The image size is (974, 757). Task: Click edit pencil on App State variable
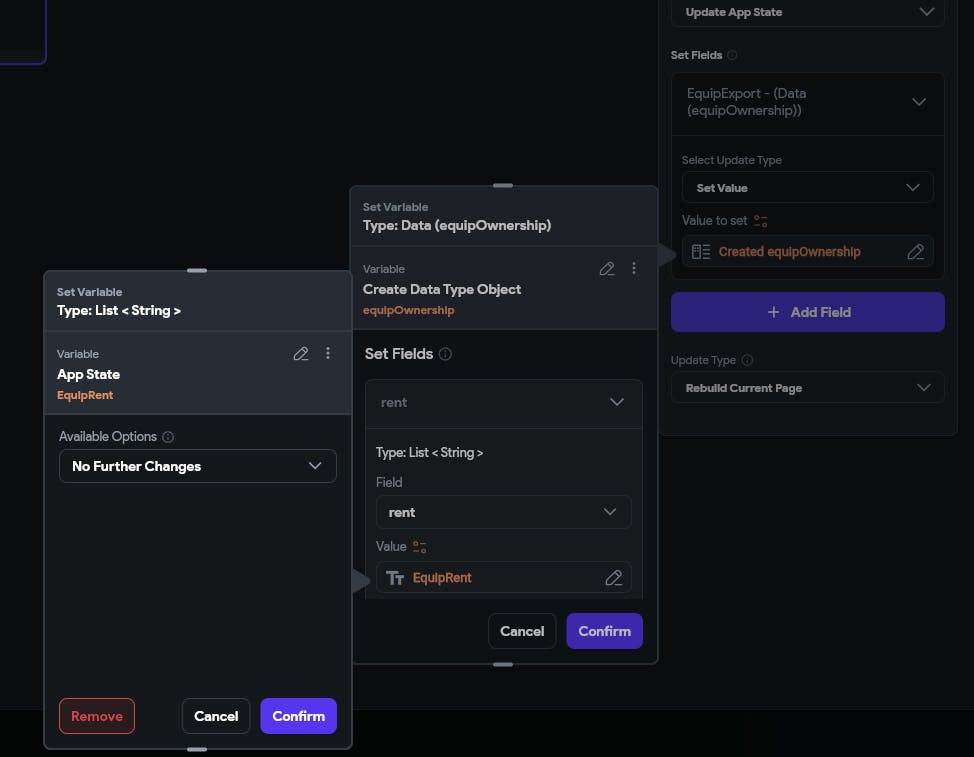tap(301, 354)
